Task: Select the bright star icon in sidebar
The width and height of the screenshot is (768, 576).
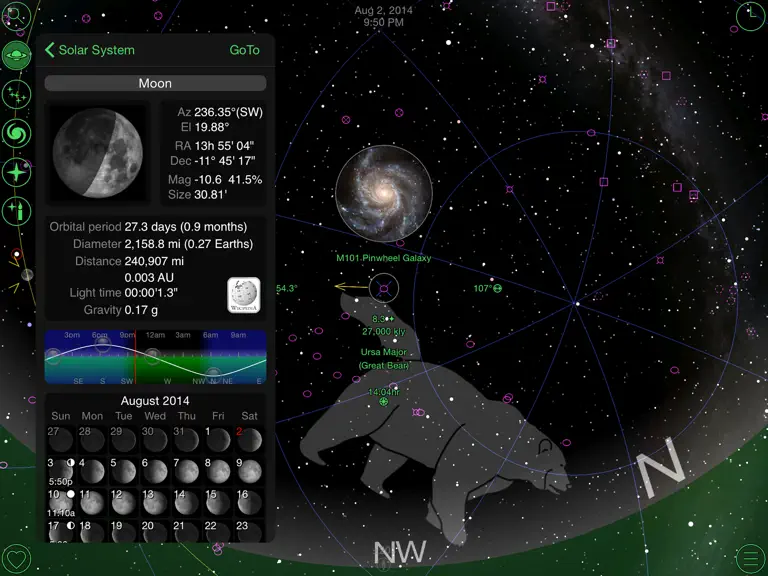Action: 16,172
